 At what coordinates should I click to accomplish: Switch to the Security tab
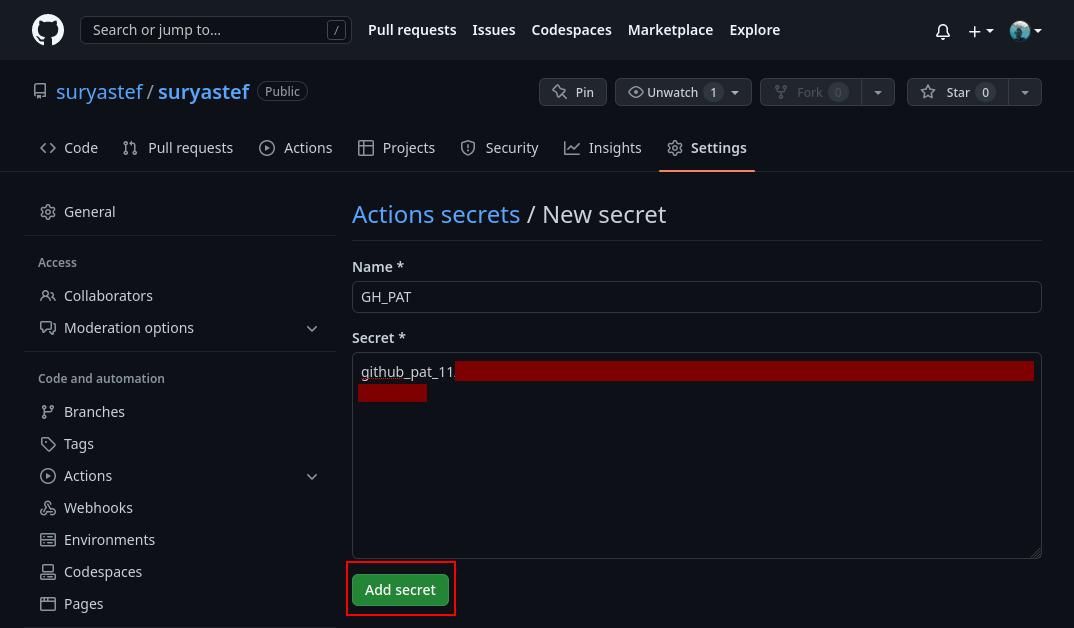pos(499,148)
